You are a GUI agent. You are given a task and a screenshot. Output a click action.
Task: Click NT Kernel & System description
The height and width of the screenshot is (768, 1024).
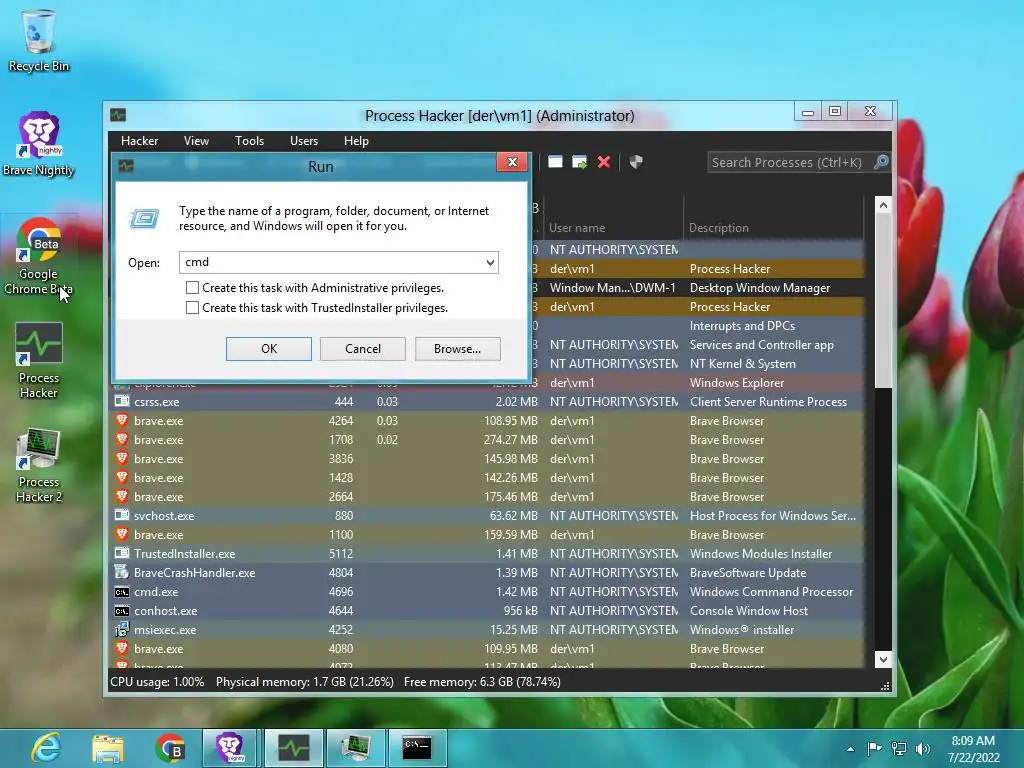coord(743,364)
